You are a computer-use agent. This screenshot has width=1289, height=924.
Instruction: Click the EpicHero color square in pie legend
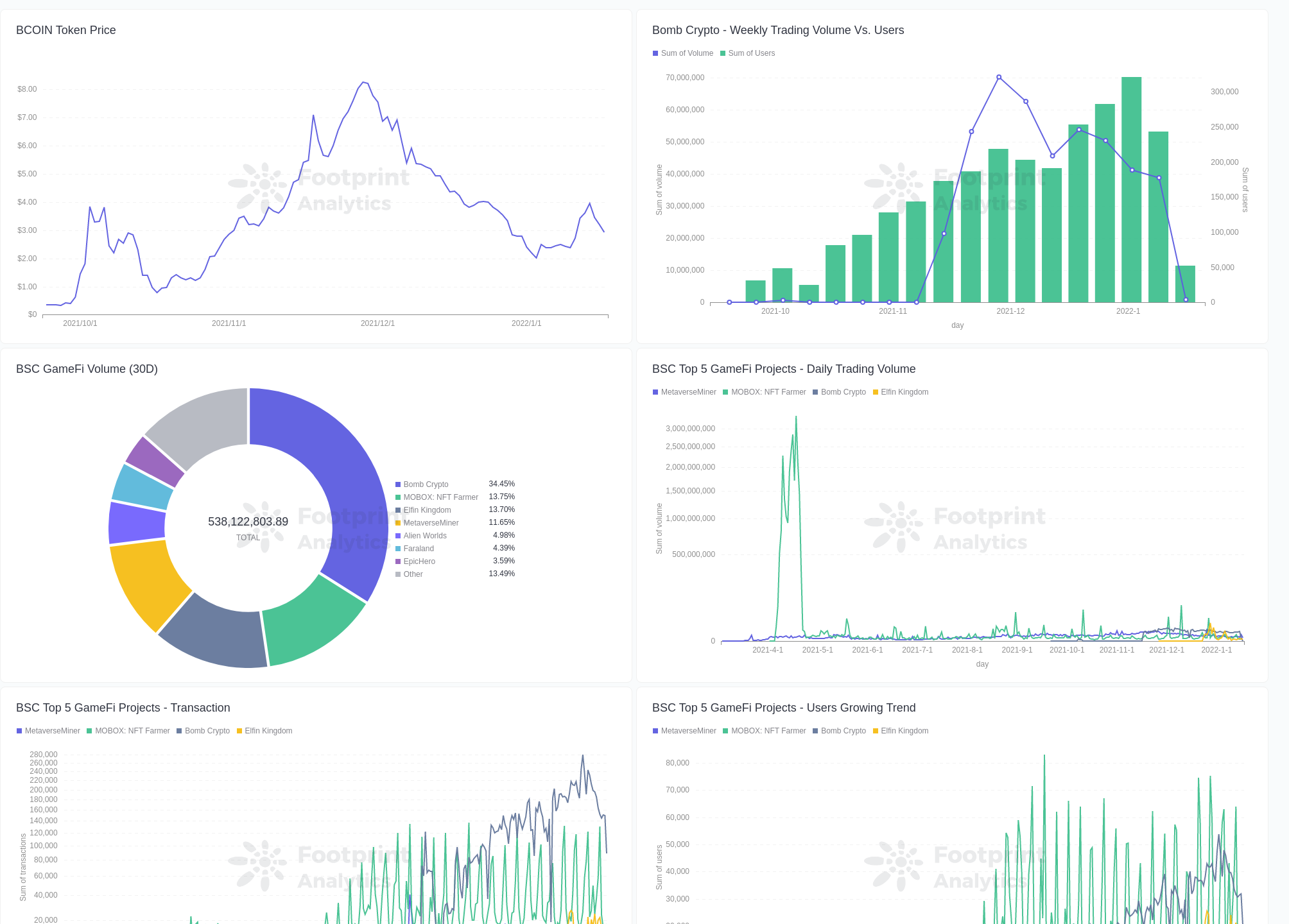pos(399,561)
